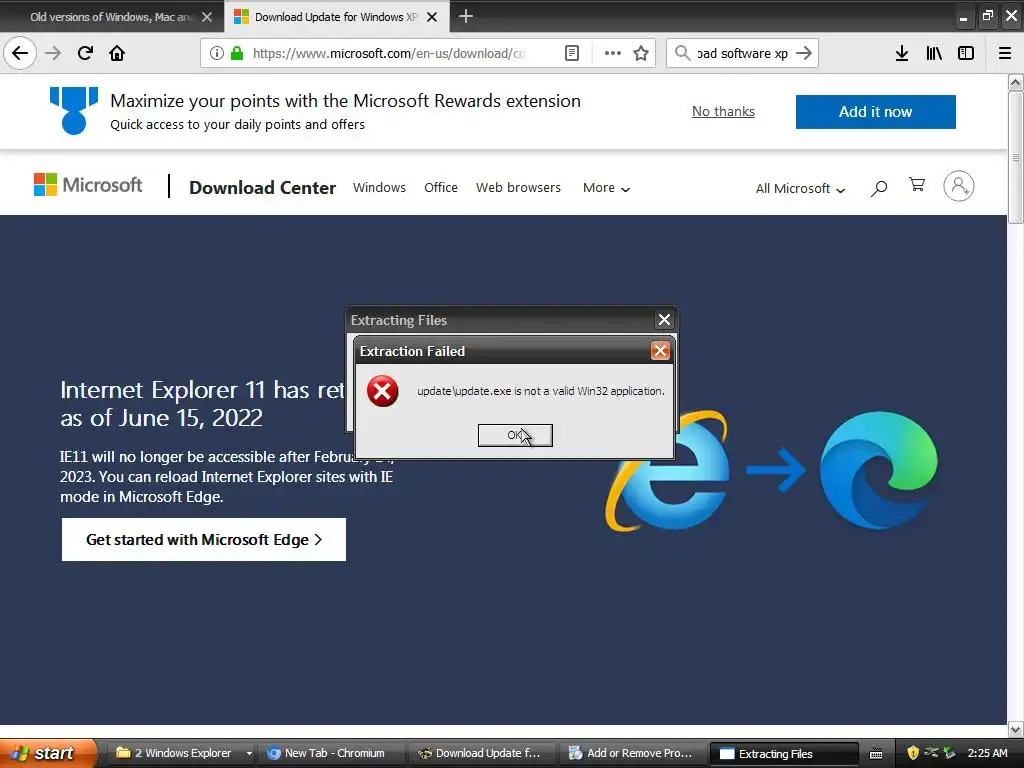Toggle Reader View icon in address bar
This screenshot has width=1024, height=768.
coord(571,53)
